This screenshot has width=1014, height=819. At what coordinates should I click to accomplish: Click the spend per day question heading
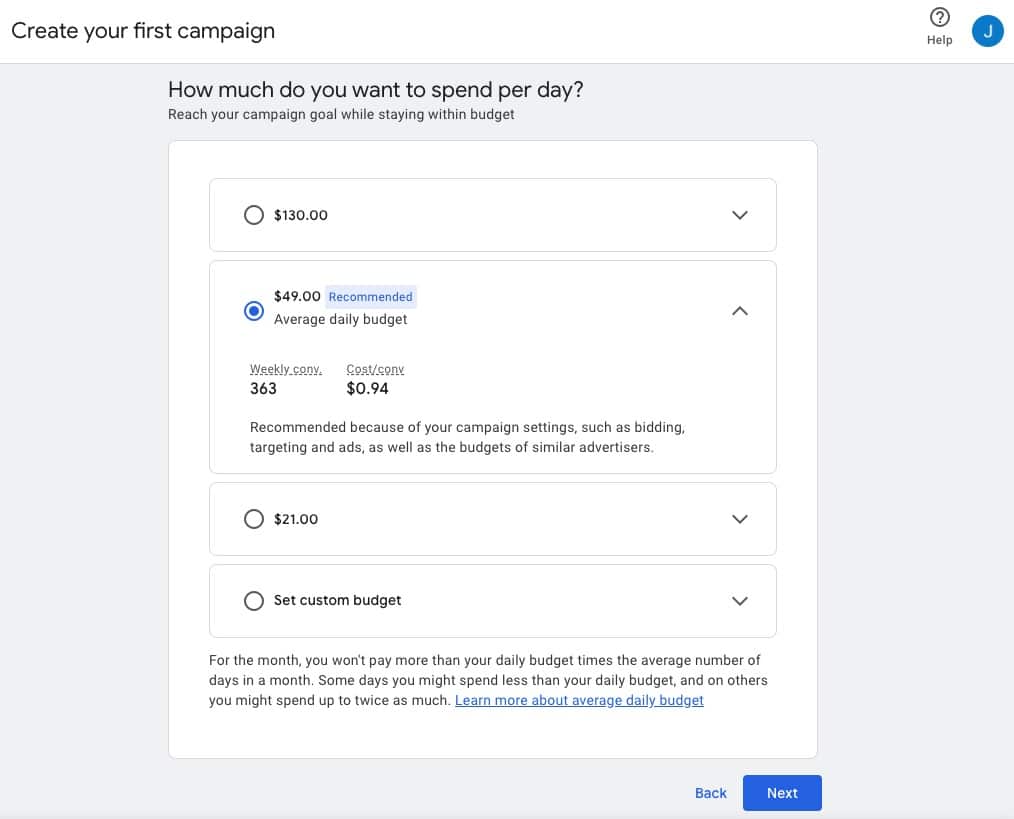click(375, 90)
